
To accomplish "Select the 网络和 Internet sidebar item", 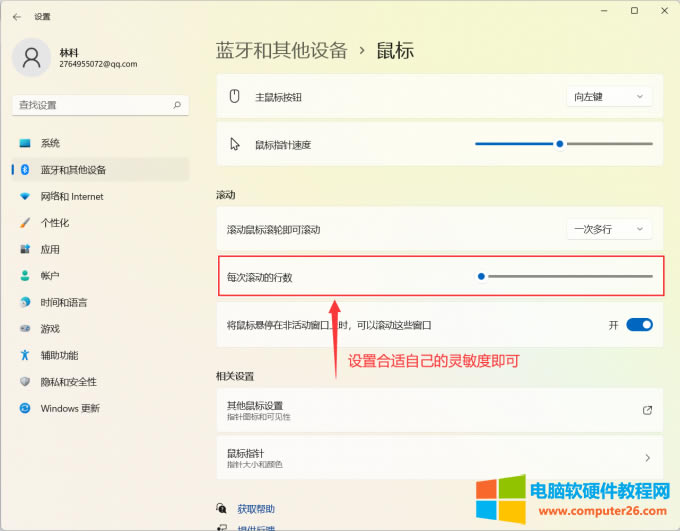I will pyautogui.click(x=71, y=196).
